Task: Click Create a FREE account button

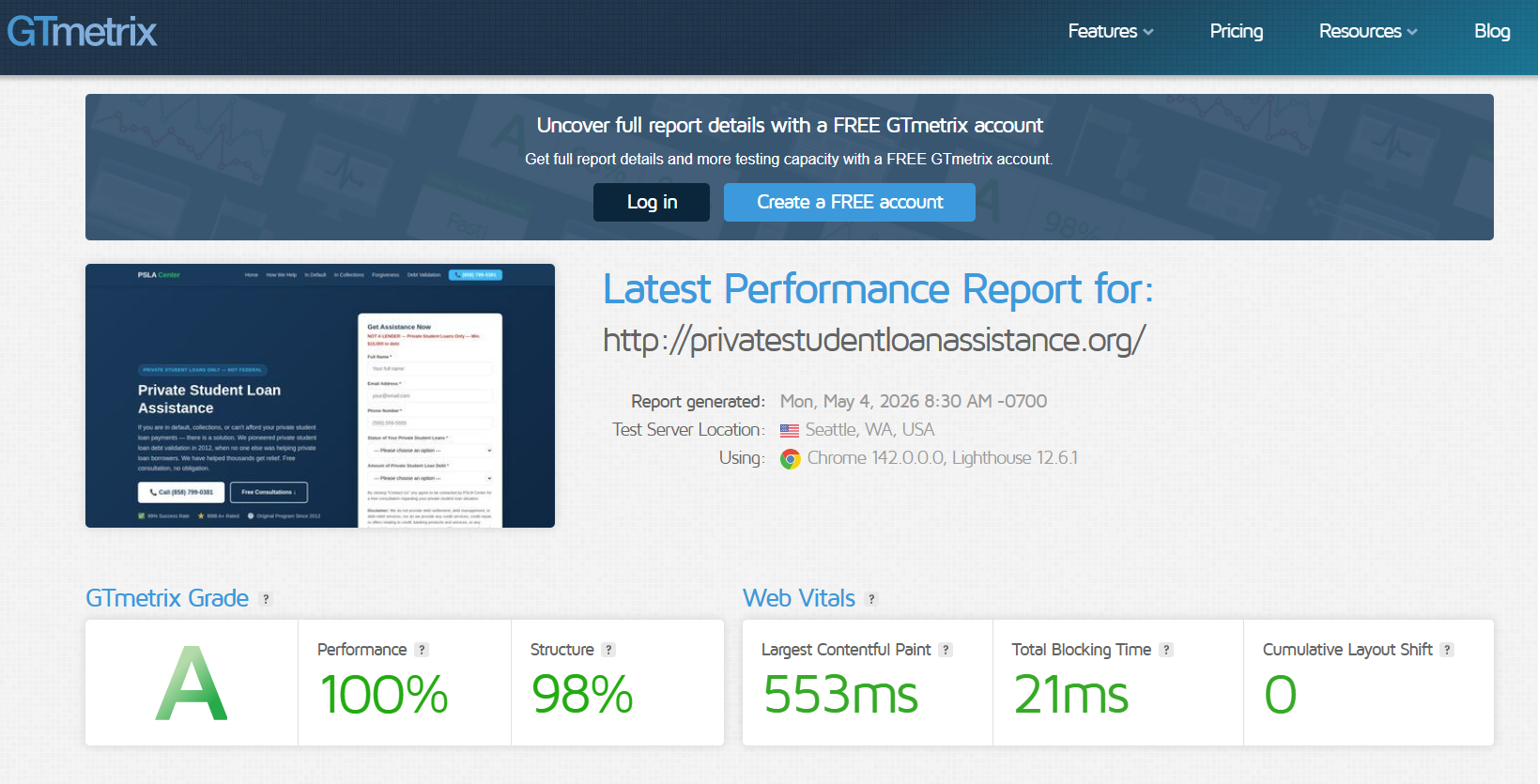Action: pyautogui.click(x=850, y=202)
